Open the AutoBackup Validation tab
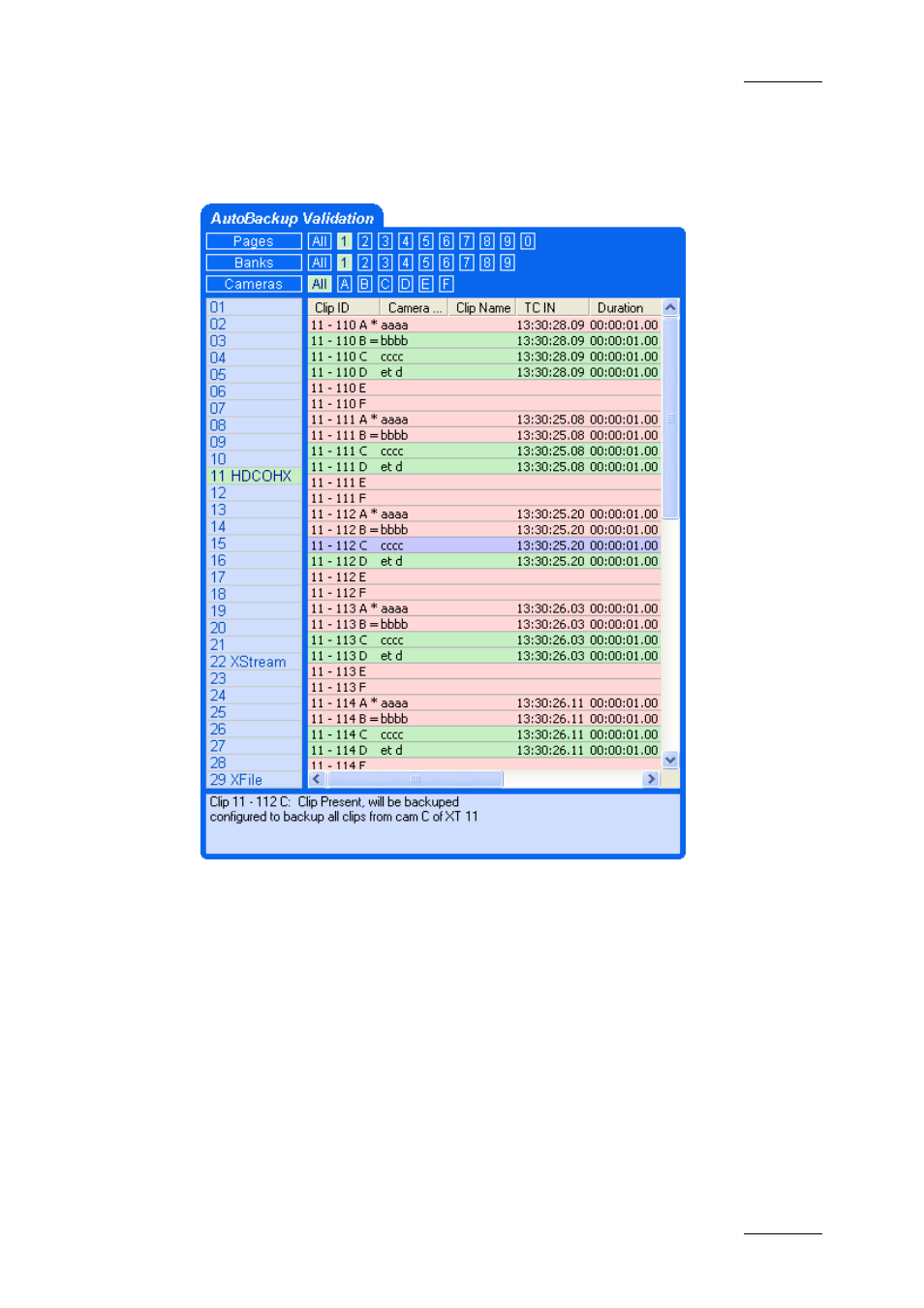Screen dimensions: 924x1308 coord(293,219)
